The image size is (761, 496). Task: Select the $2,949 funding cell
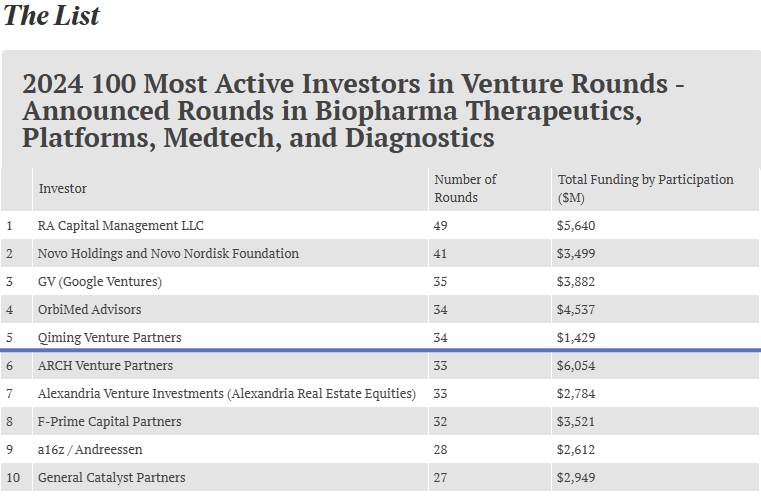(576, 477)
